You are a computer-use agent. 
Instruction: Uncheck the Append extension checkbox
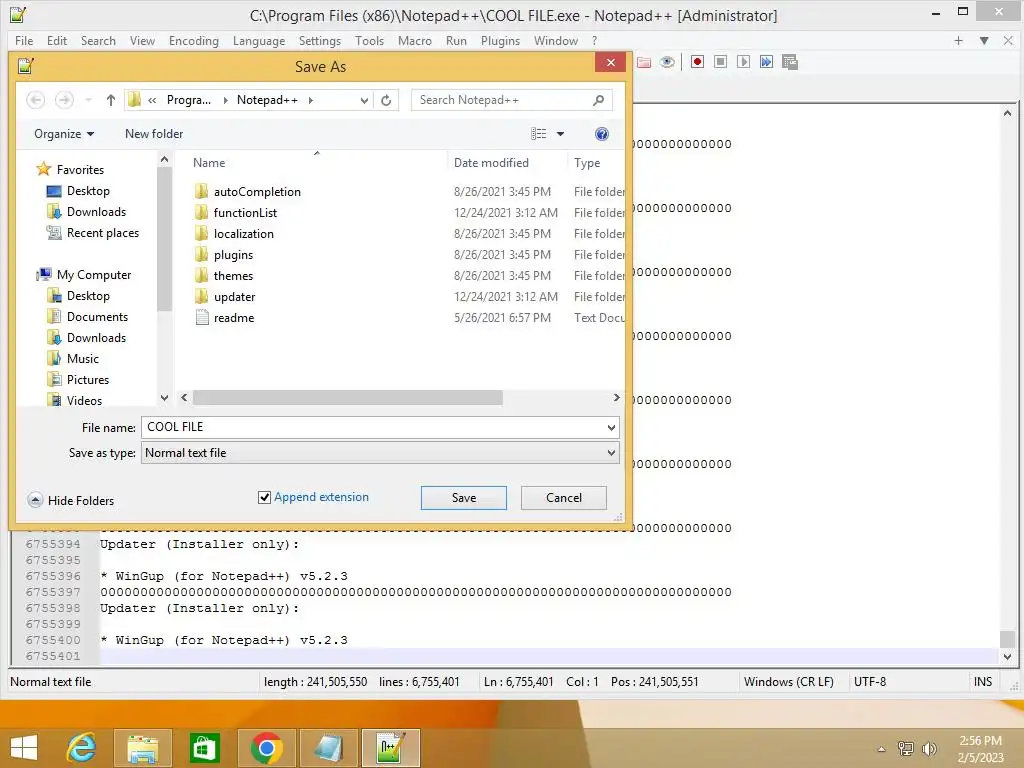pyautogui.click(x=264, y=498)
